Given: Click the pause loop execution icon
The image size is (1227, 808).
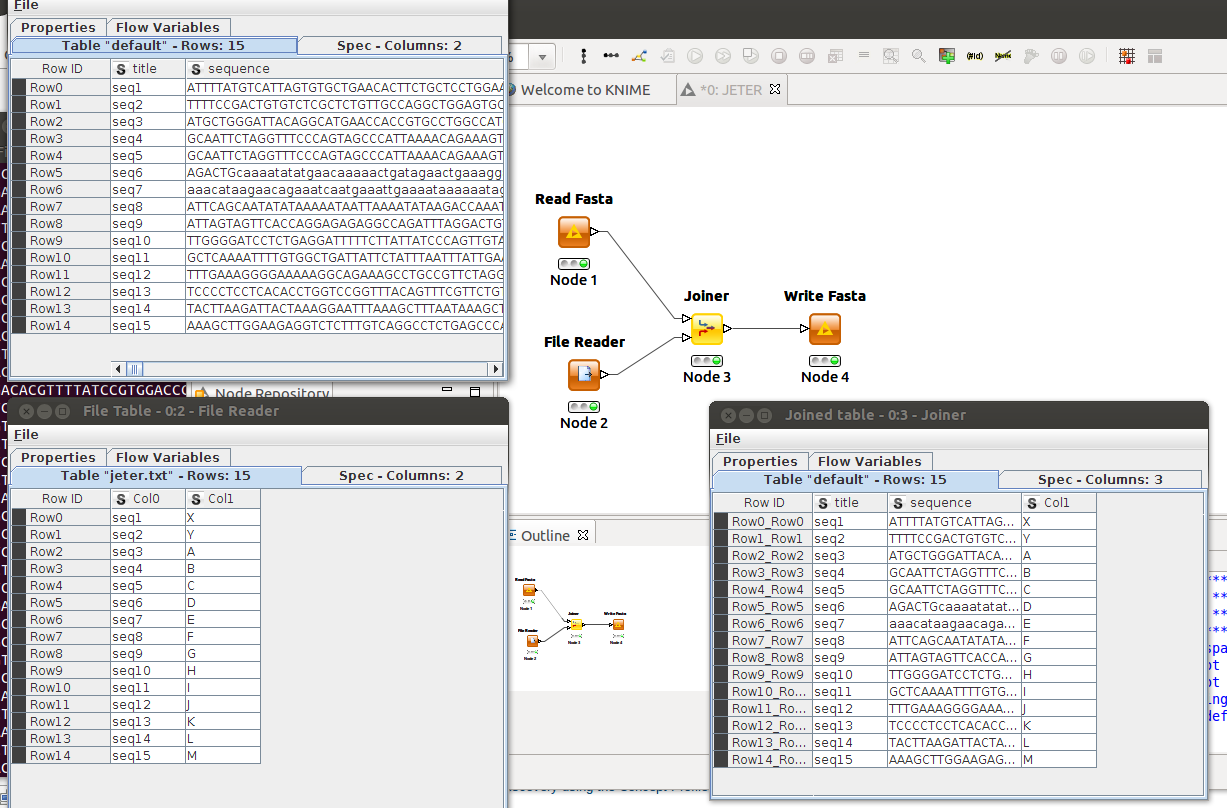Looking at the screenshot, I should point(1059,55).
